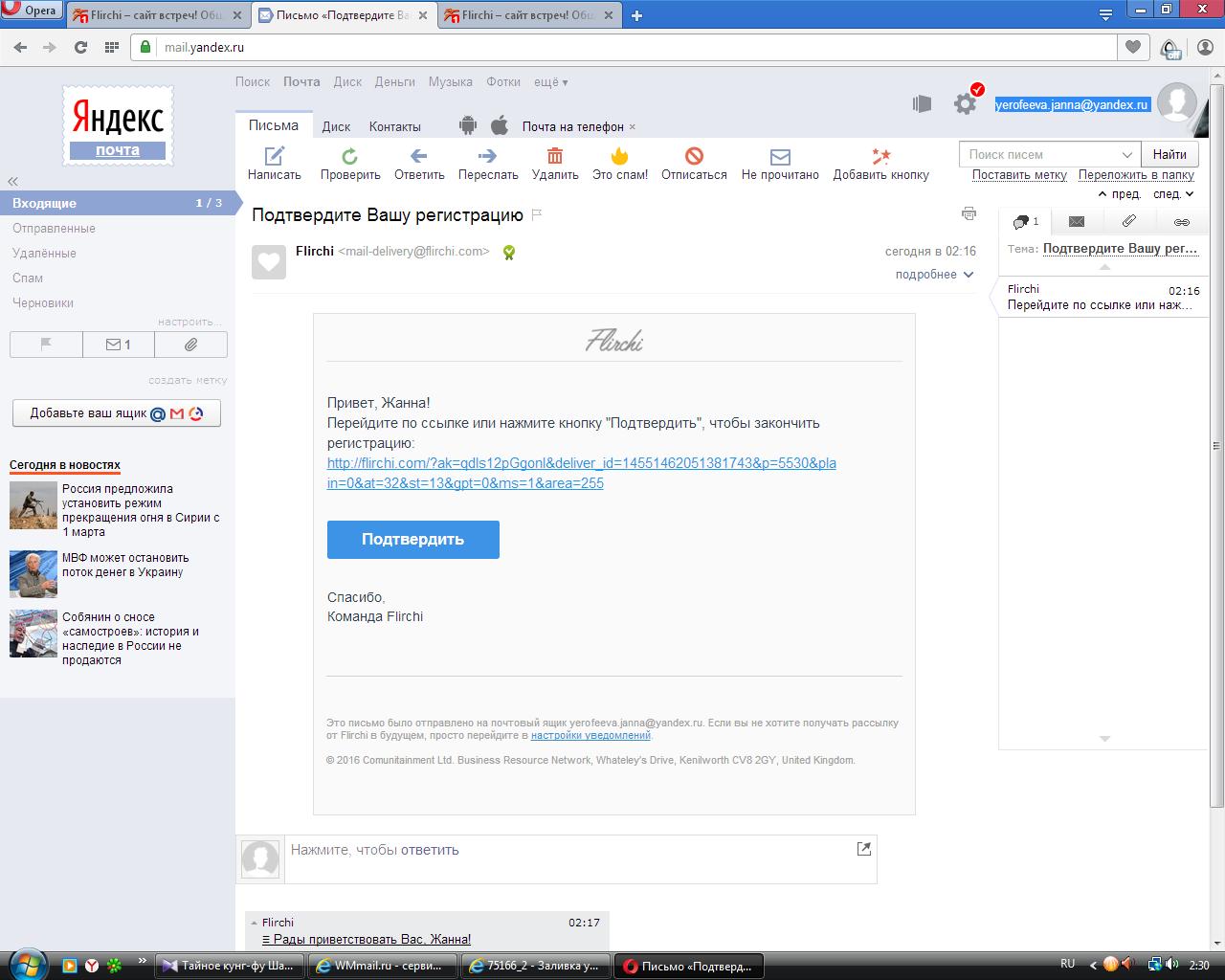Open the attachments tab in the right panel
Screen dimensions: 1225x980
(1129, 222)
